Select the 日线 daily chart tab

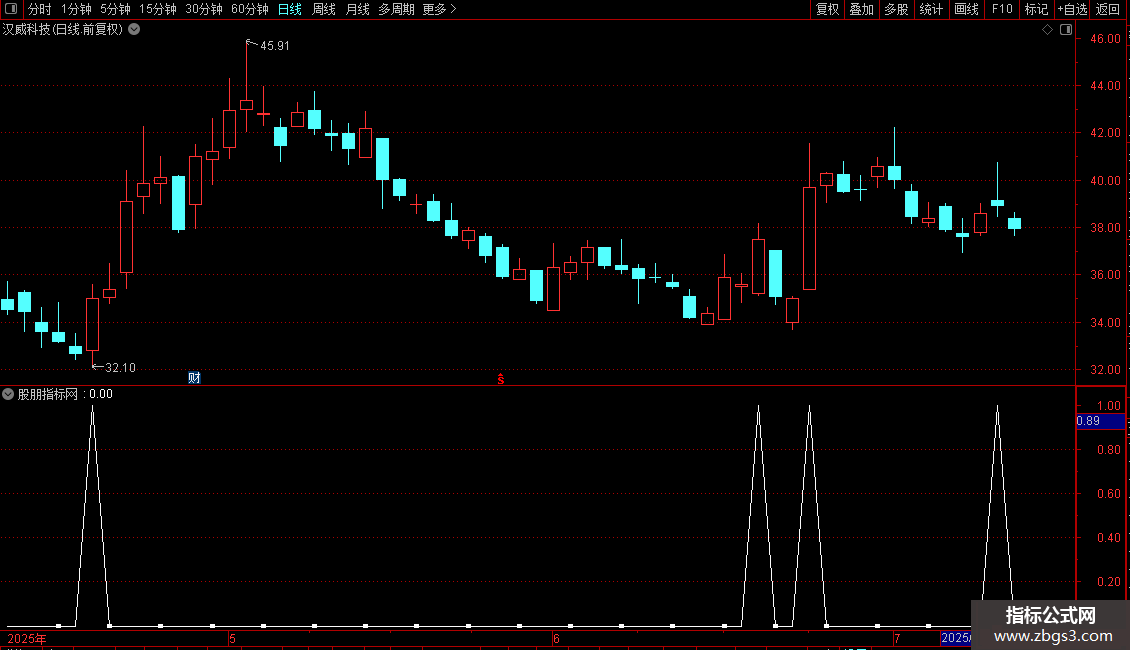290,9
